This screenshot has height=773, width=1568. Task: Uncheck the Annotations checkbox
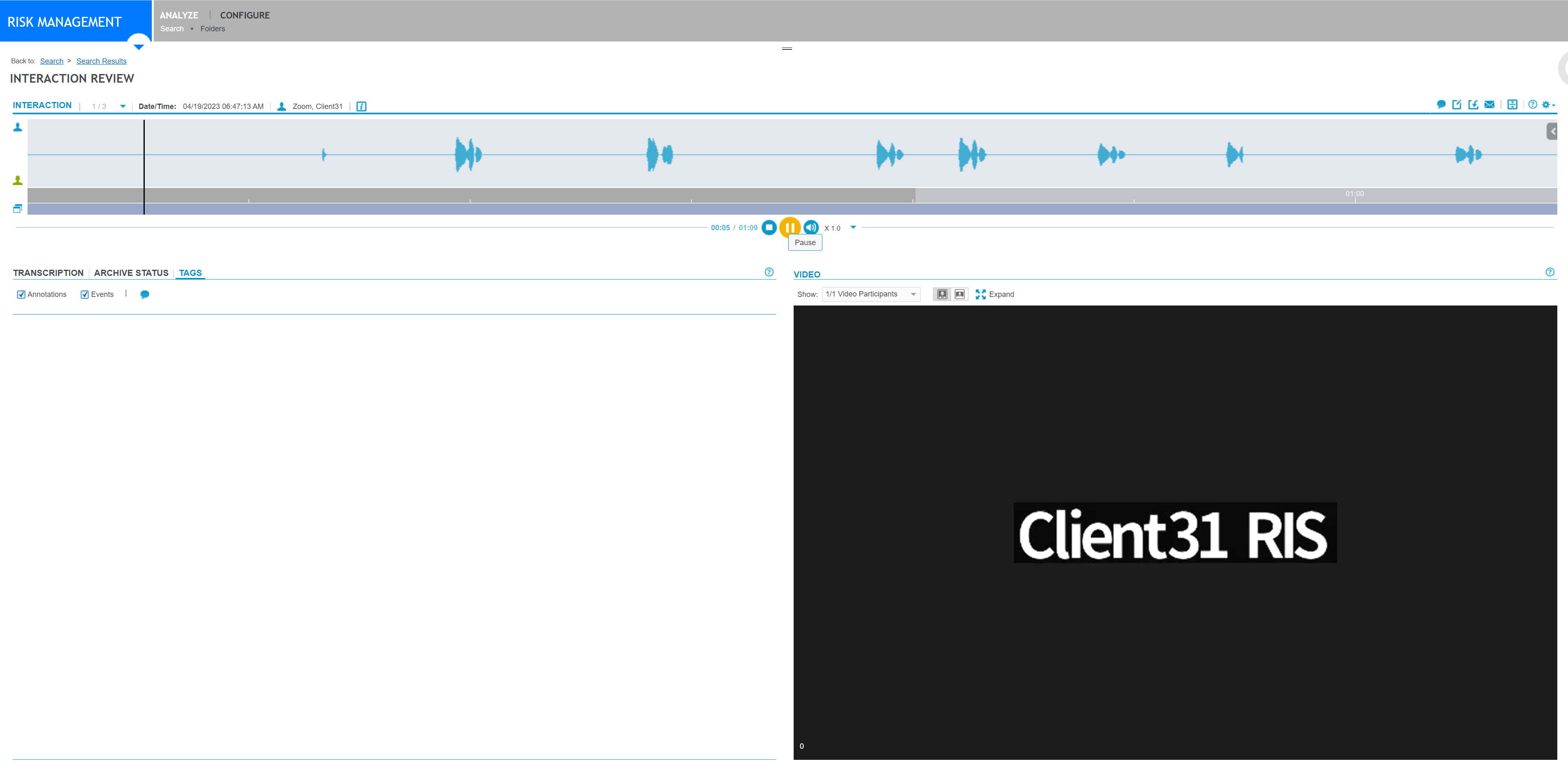(x=21, y=294)
